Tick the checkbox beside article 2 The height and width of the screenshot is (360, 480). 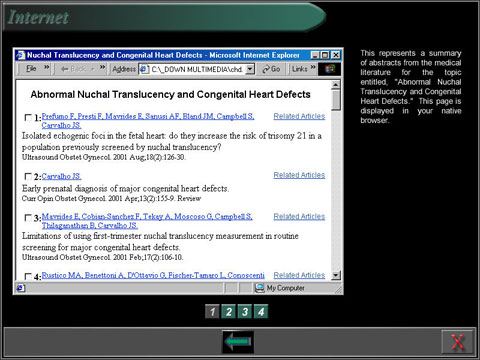(x=28, y=176)
